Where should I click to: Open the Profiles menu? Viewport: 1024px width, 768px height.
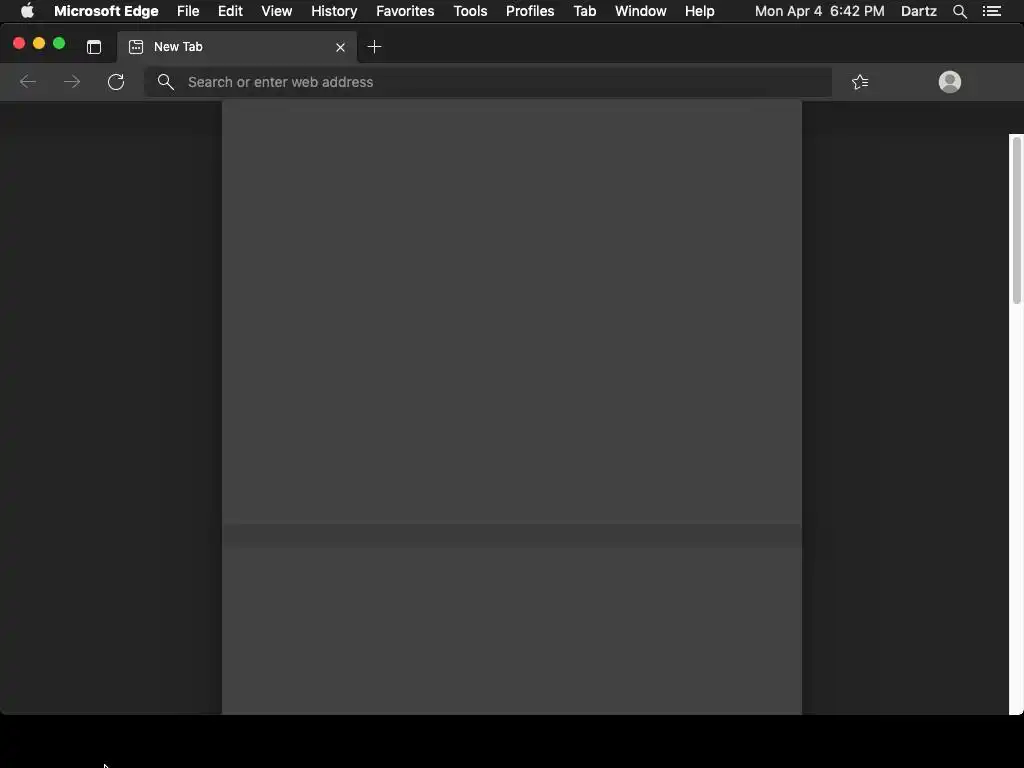530,11
